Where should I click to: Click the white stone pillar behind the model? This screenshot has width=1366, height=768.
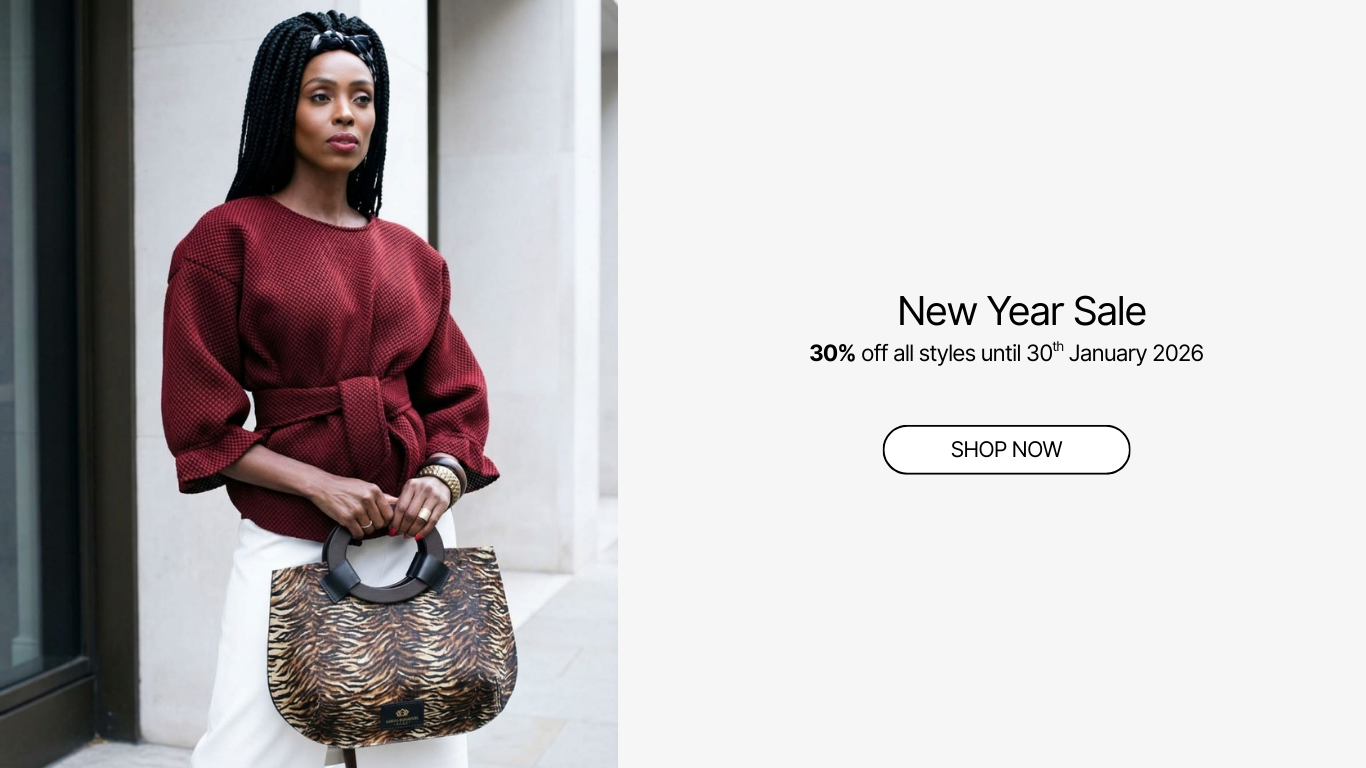(520, 280)
